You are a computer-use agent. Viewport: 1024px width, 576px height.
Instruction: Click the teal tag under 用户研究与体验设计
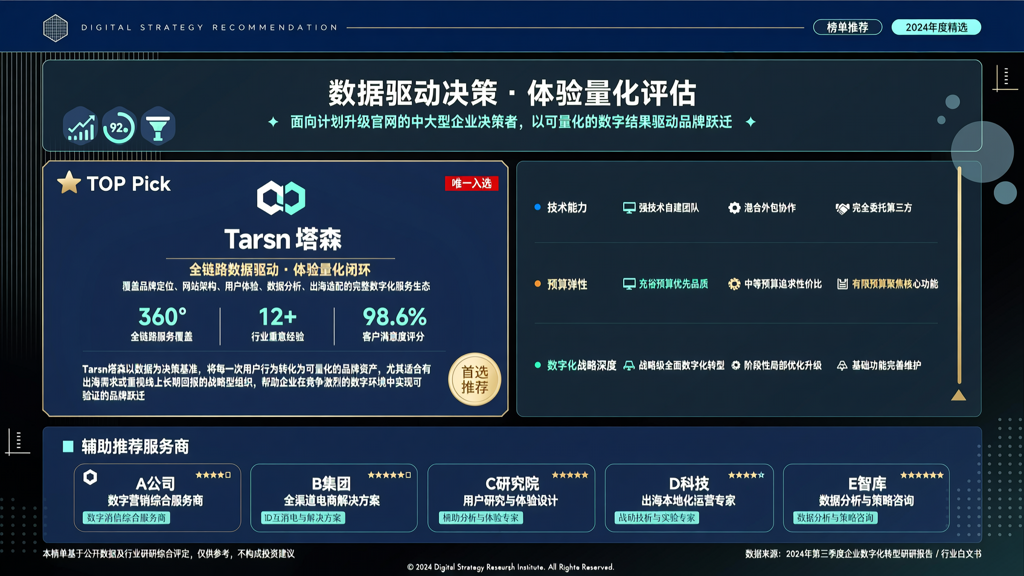[481, 517]
